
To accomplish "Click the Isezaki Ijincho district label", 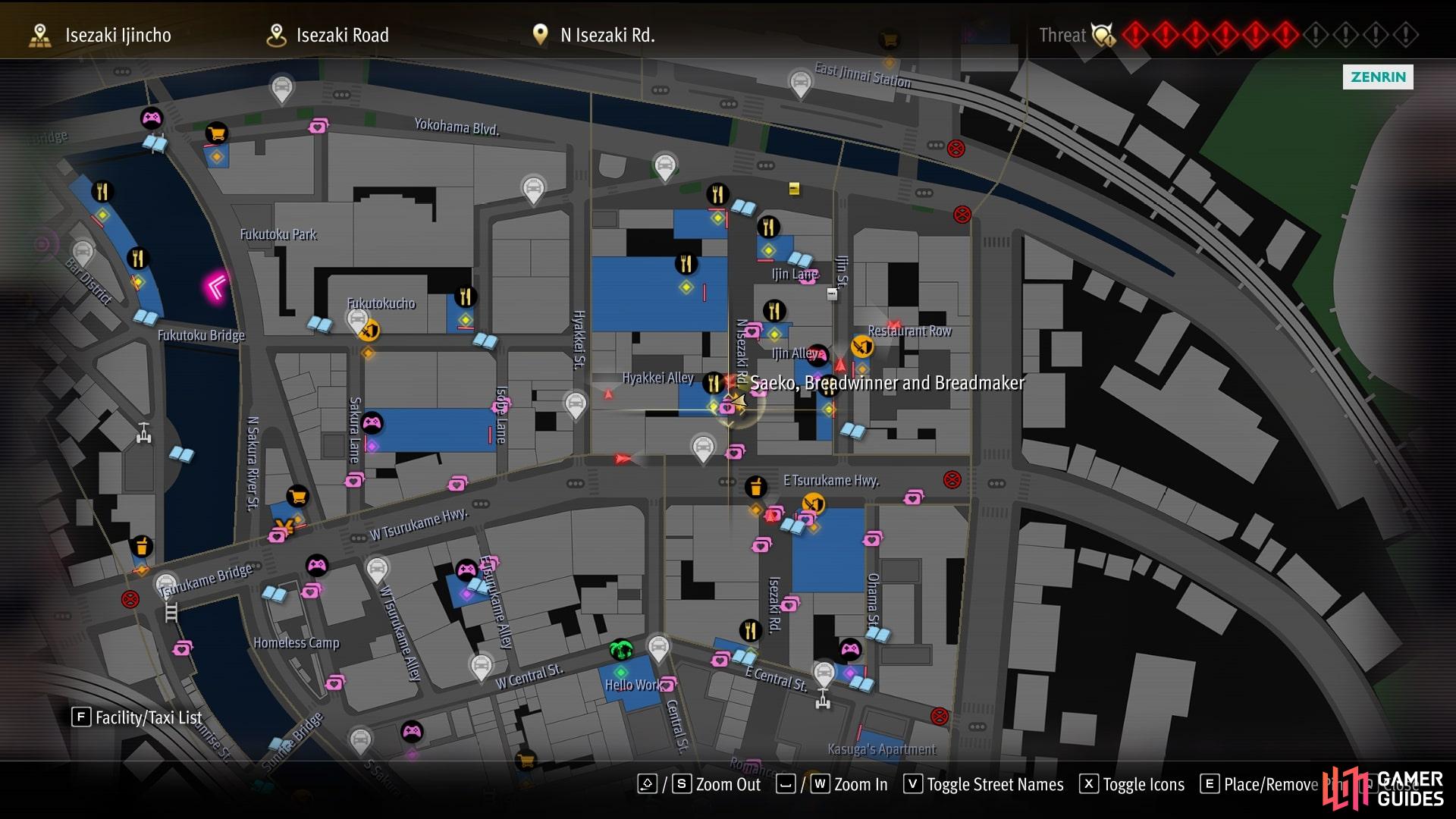I will (118, 35).
